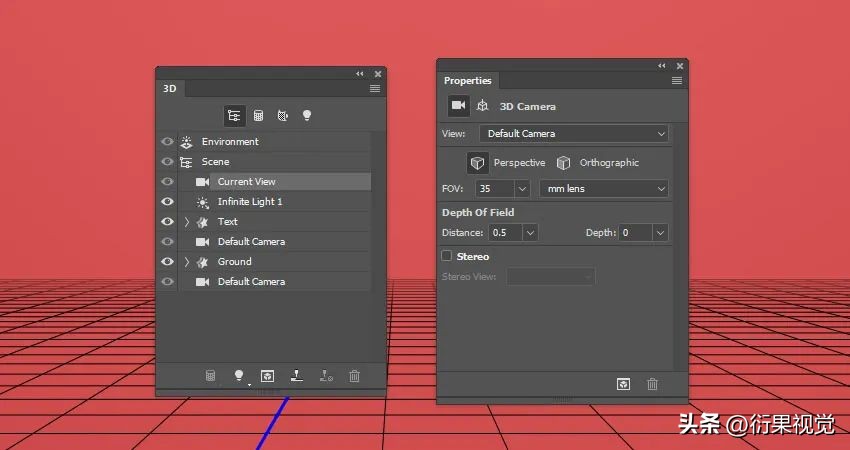Click the trash icon in Properties panel

(652, 384)
